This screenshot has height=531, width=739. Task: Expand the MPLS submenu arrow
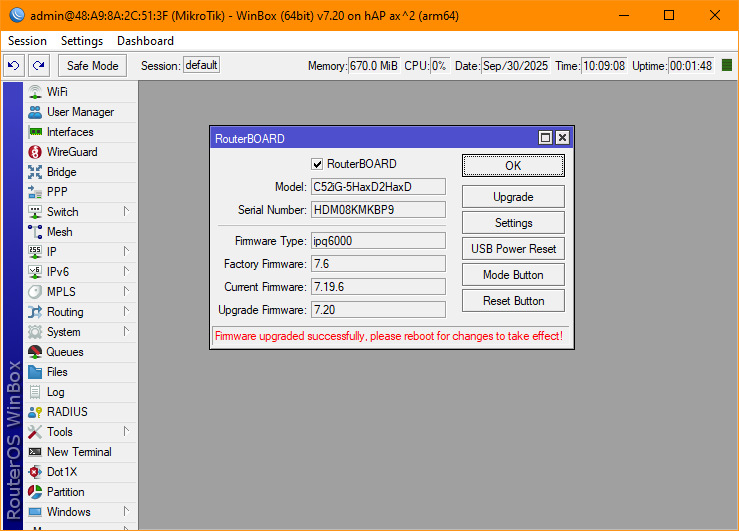126,291
